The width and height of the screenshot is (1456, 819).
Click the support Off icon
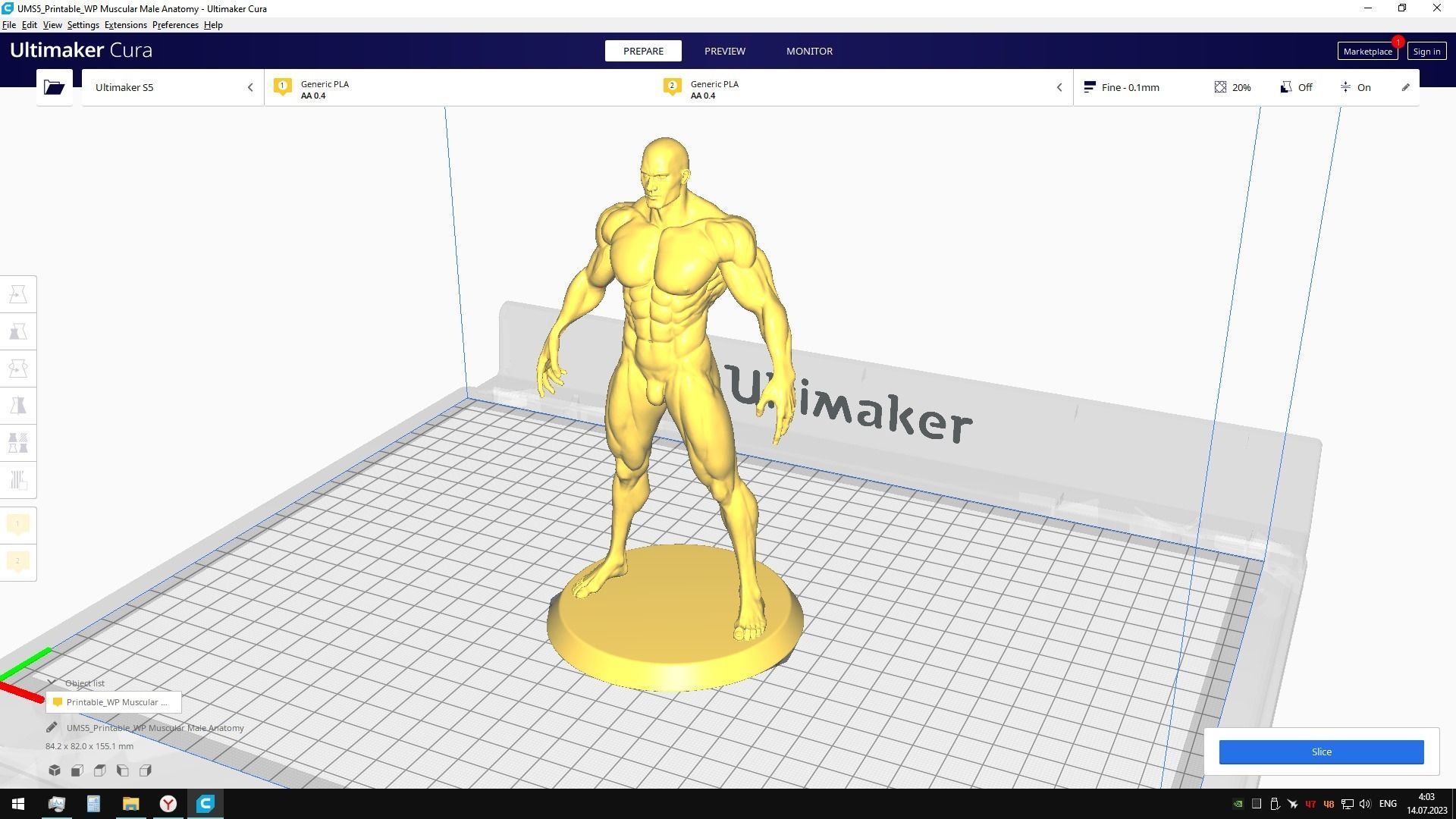(x=1285, y=87)
